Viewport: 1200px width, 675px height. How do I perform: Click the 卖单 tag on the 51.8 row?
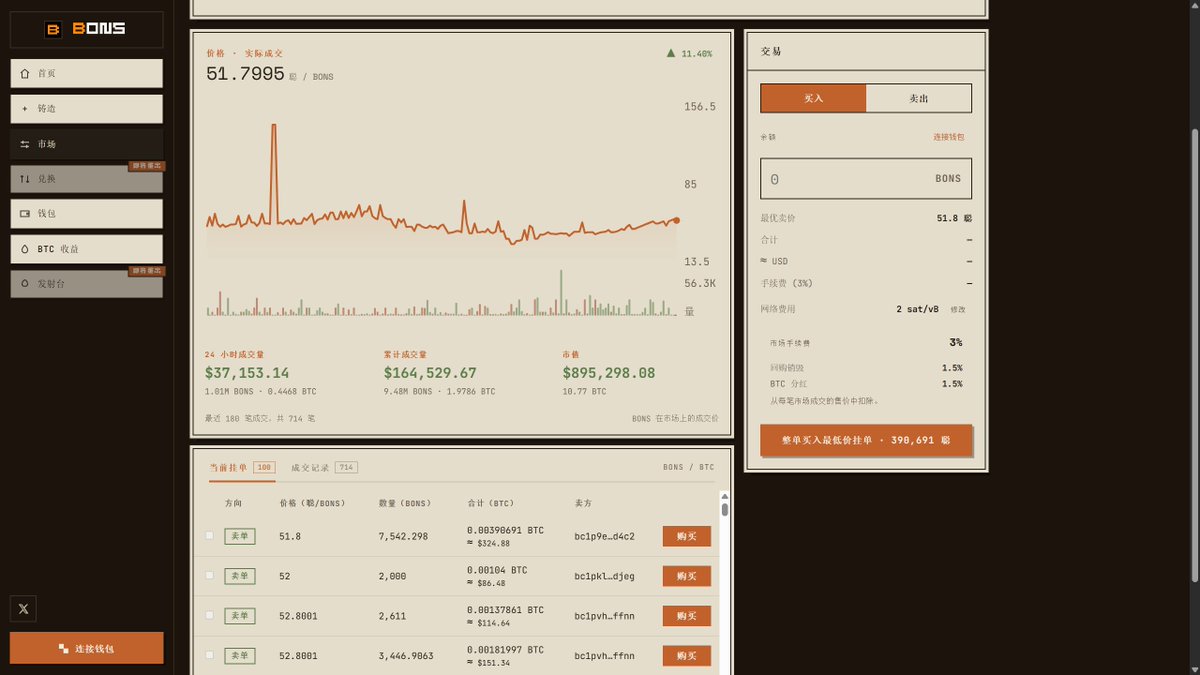point(240,536)
